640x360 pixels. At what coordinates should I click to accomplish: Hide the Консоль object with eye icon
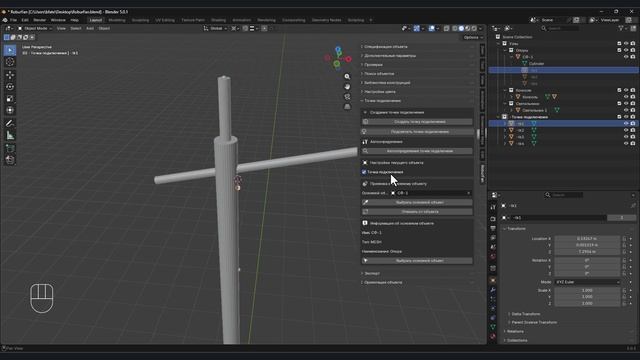click(626, 97)
